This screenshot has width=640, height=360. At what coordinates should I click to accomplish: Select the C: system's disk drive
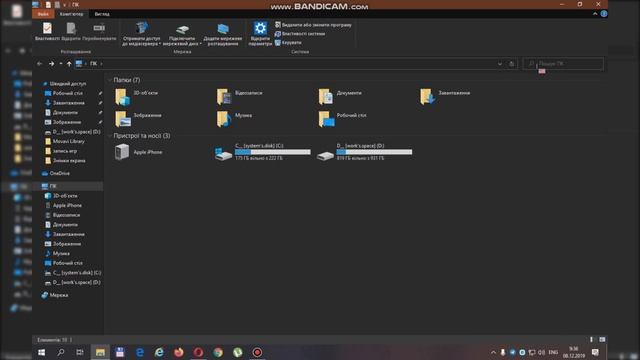[x=263, y=152]
